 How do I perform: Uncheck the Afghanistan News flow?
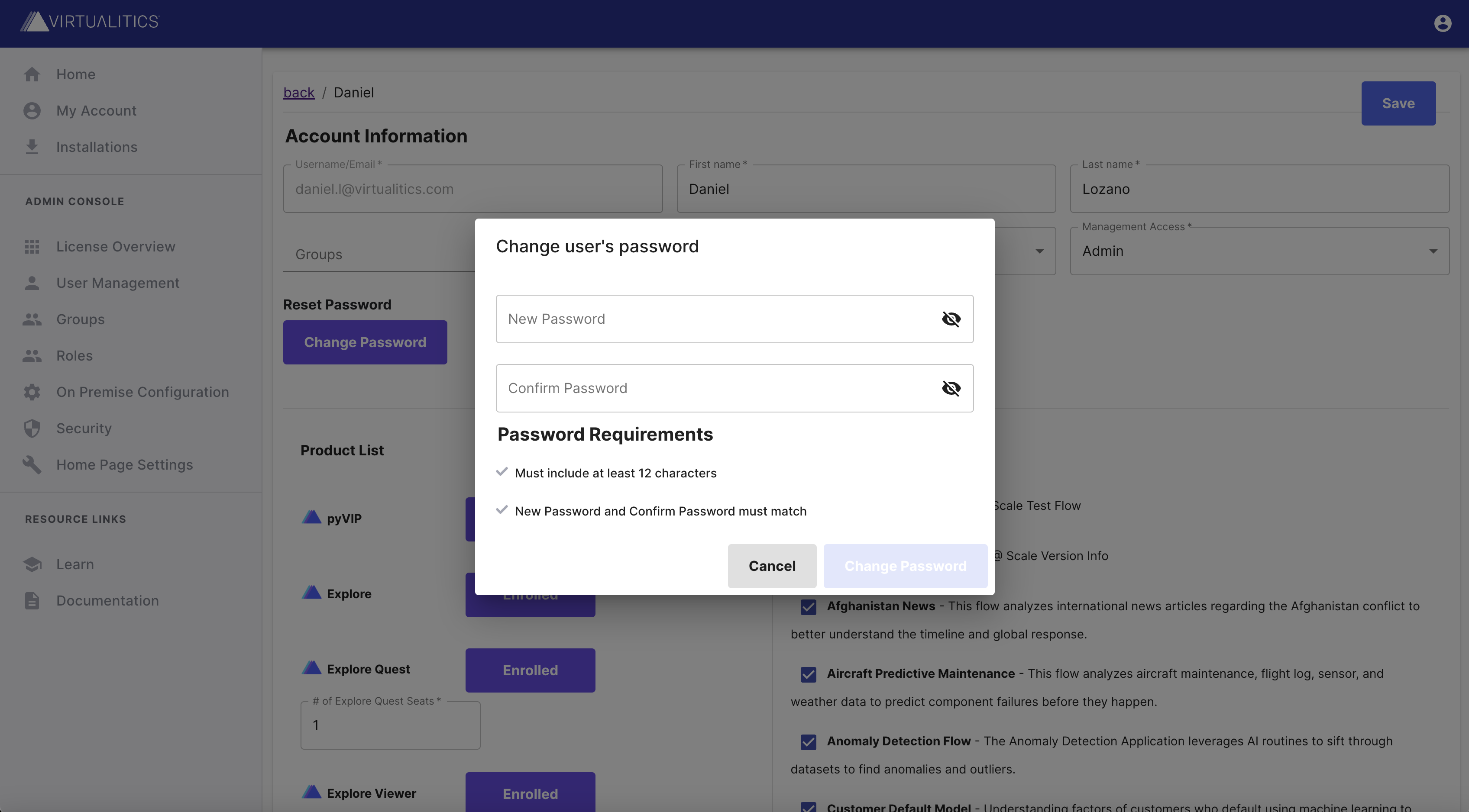[808, 607]
